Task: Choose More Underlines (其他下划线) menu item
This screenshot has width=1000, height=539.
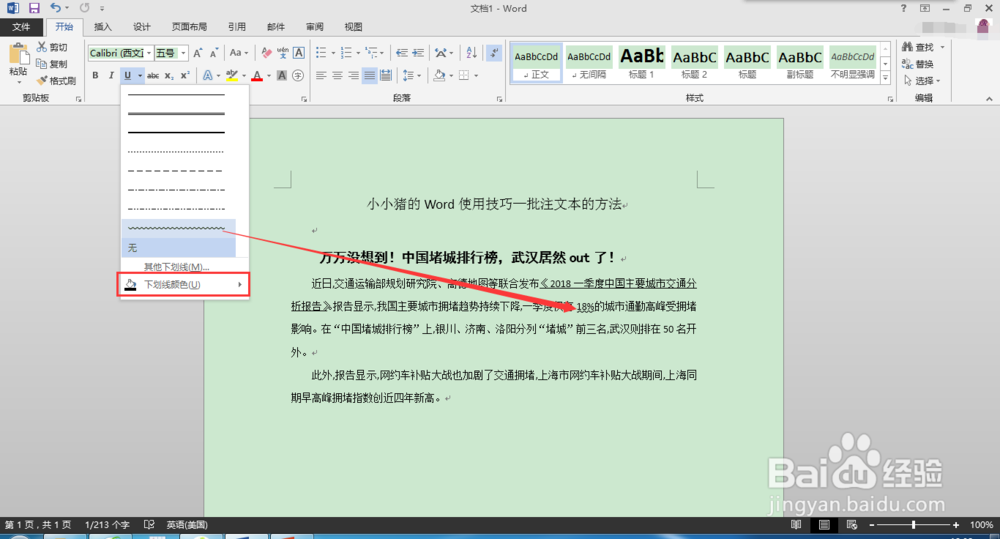Action: coord(177,267)
